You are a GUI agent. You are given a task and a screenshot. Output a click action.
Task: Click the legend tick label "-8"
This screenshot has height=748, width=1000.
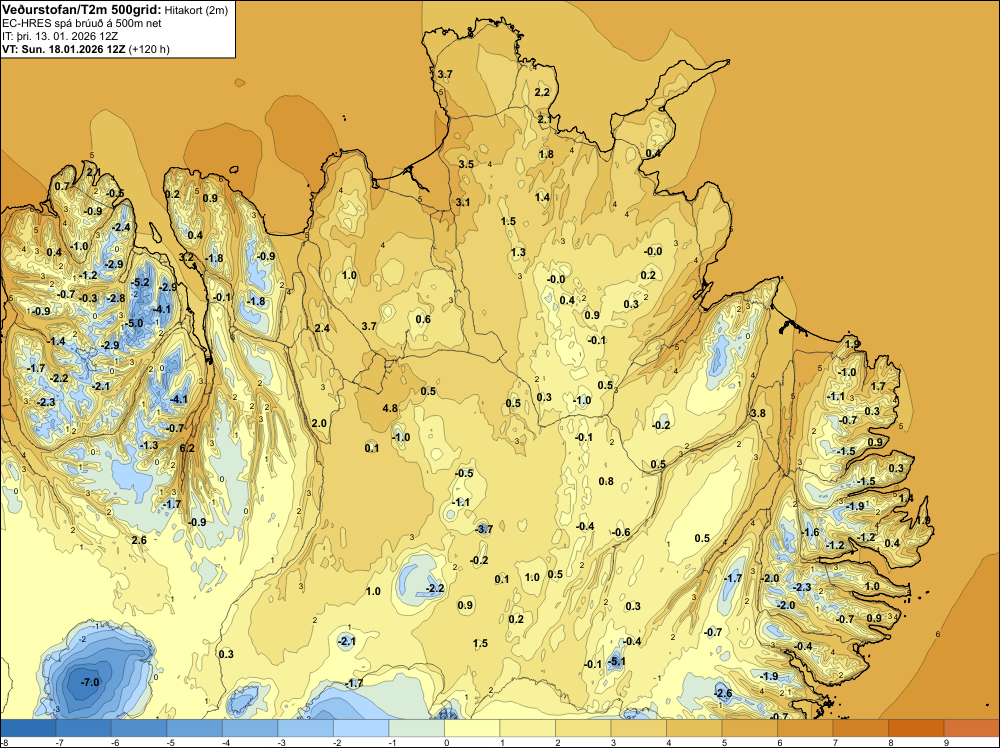(4, 742)
